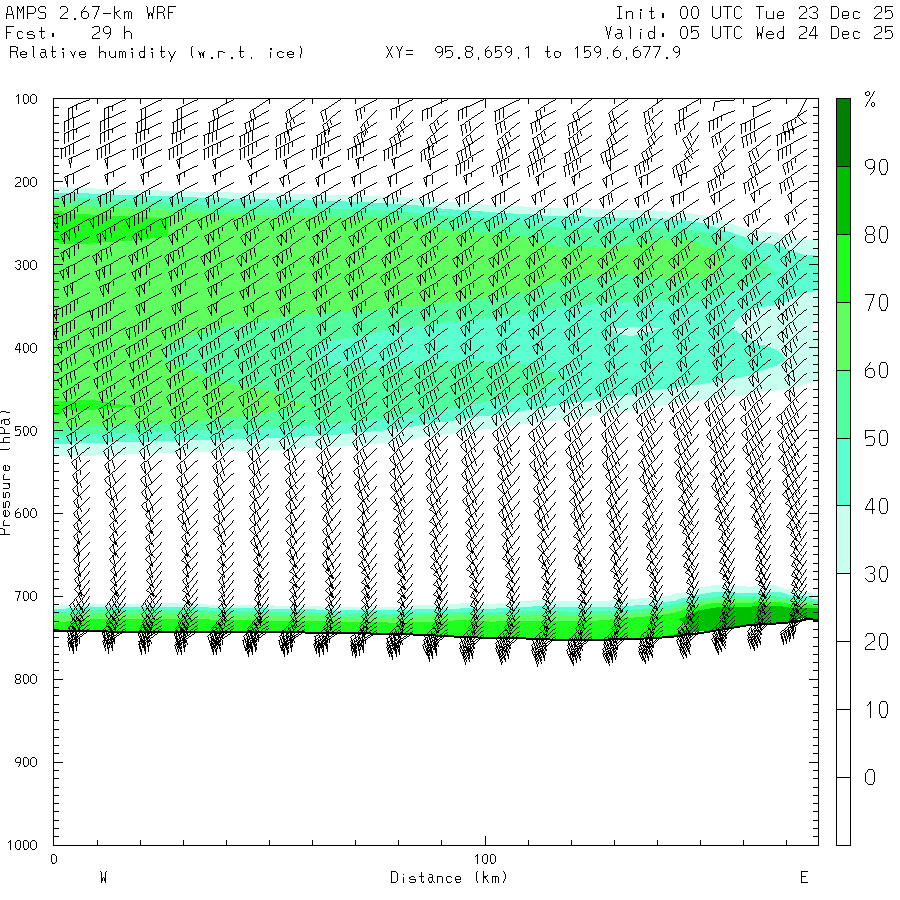Click the '0' distance axis label

coord(54,859)
